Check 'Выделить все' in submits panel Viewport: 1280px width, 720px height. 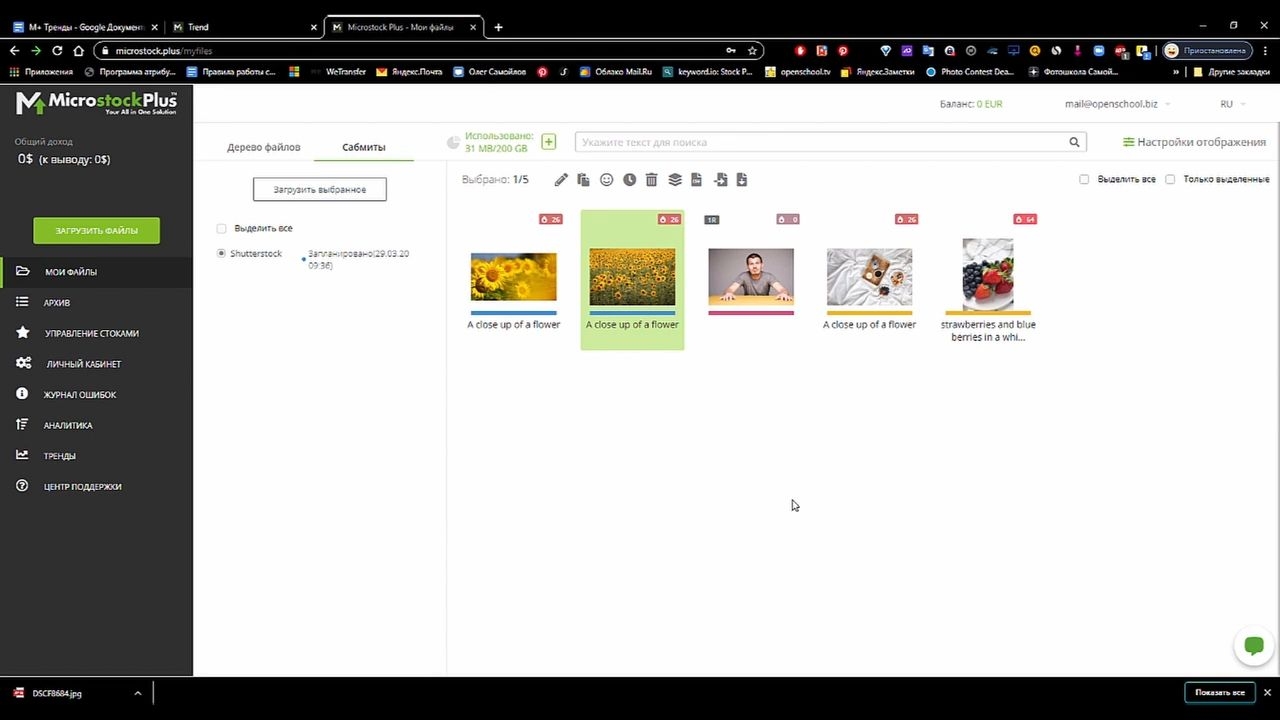tap(222, 229)
